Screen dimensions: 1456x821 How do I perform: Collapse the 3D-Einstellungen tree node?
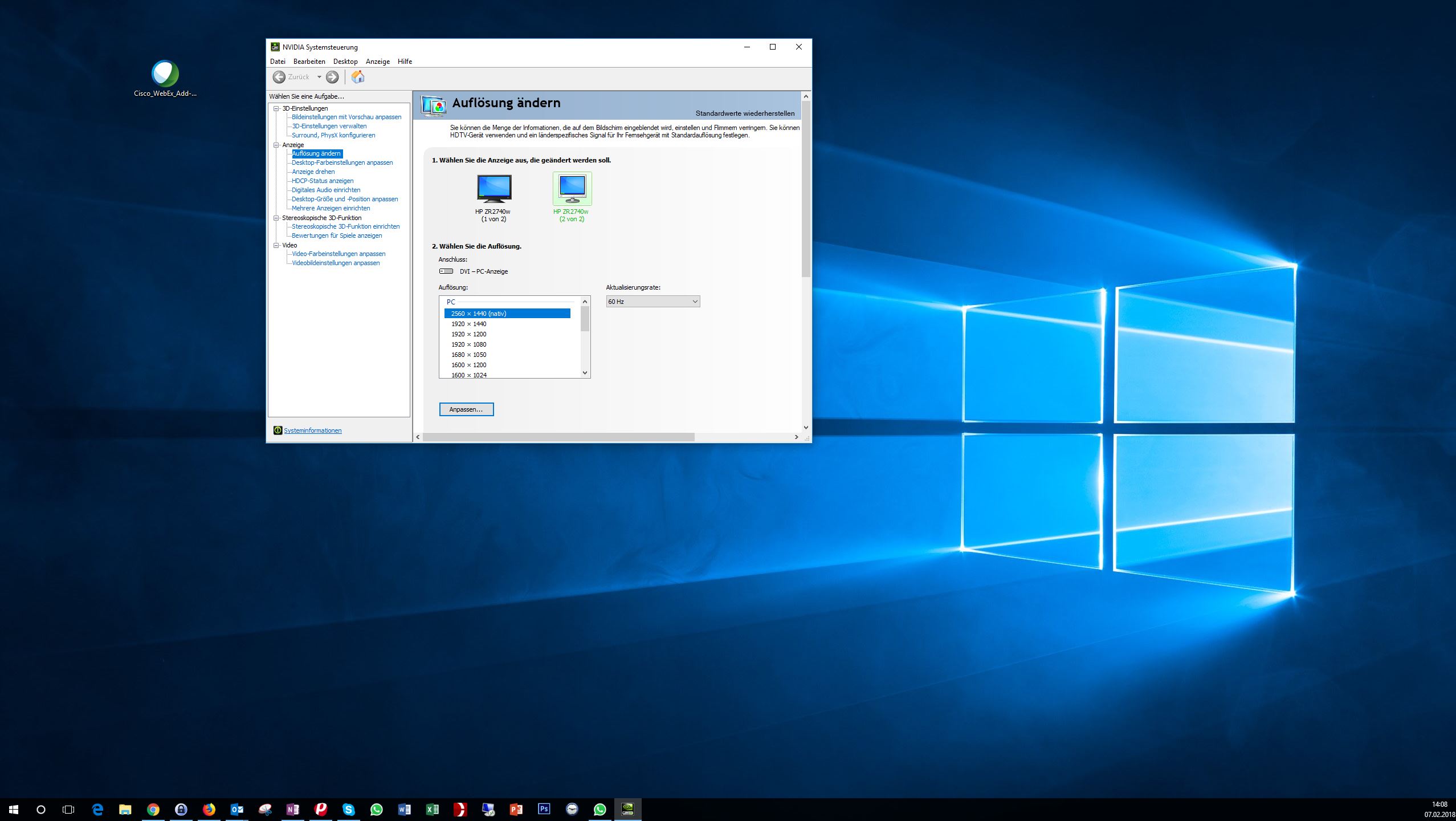pyautogui.click(x=276, y=108)
